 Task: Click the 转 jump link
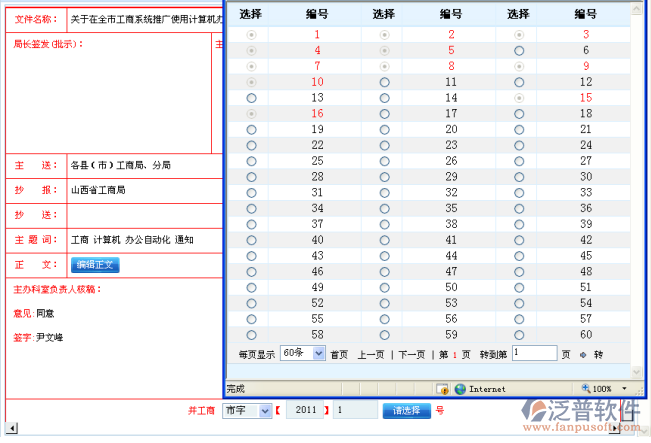[598, 355]
